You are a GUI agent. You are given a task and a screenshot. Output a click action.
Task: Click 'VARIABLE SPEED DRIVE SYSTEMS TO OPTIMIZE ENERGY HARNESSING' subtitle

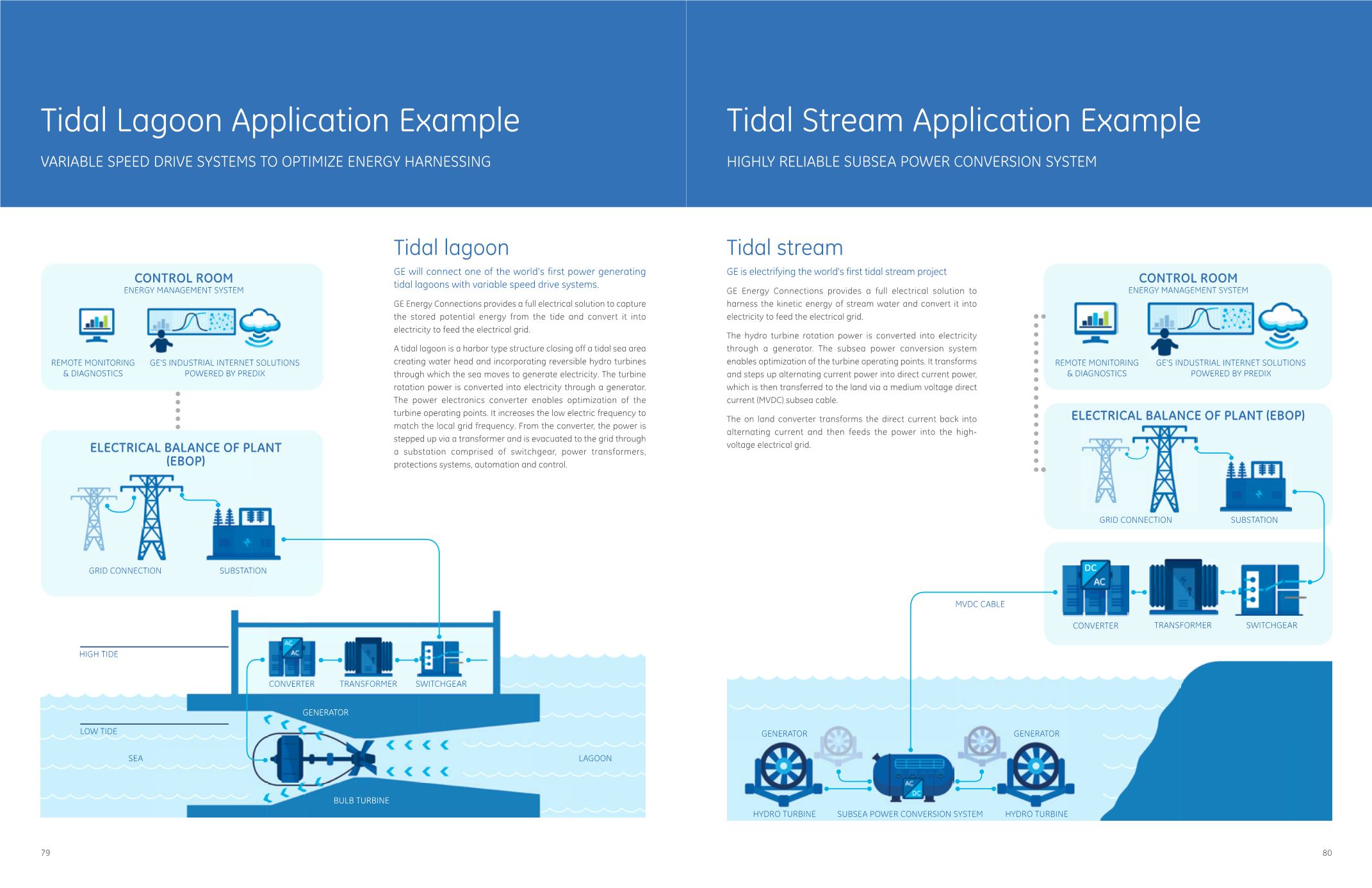click(265, 161)
